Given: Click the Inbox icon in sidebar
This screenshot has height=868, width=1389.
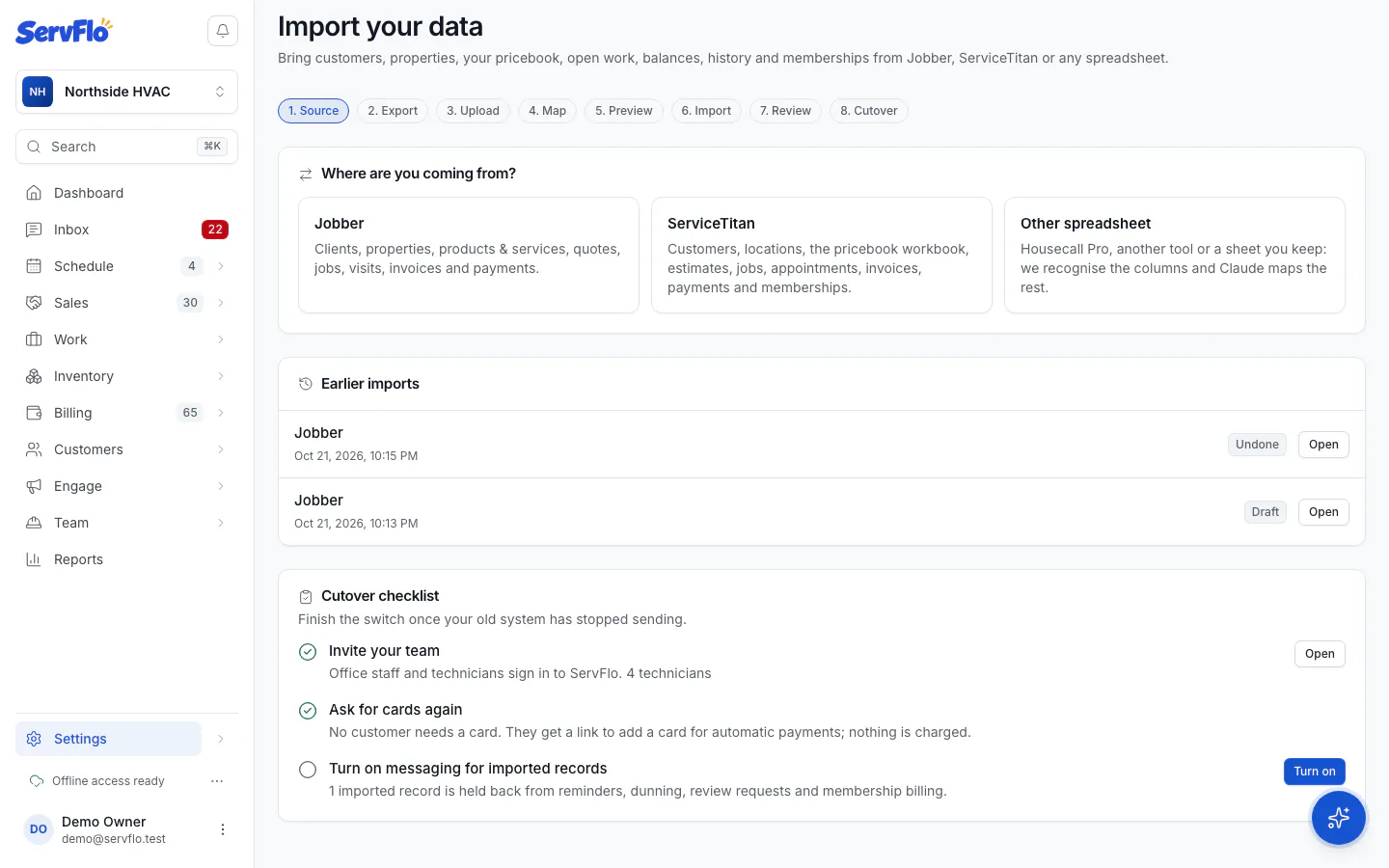Looking at the screenshot, I should click(x=34, y=230).
